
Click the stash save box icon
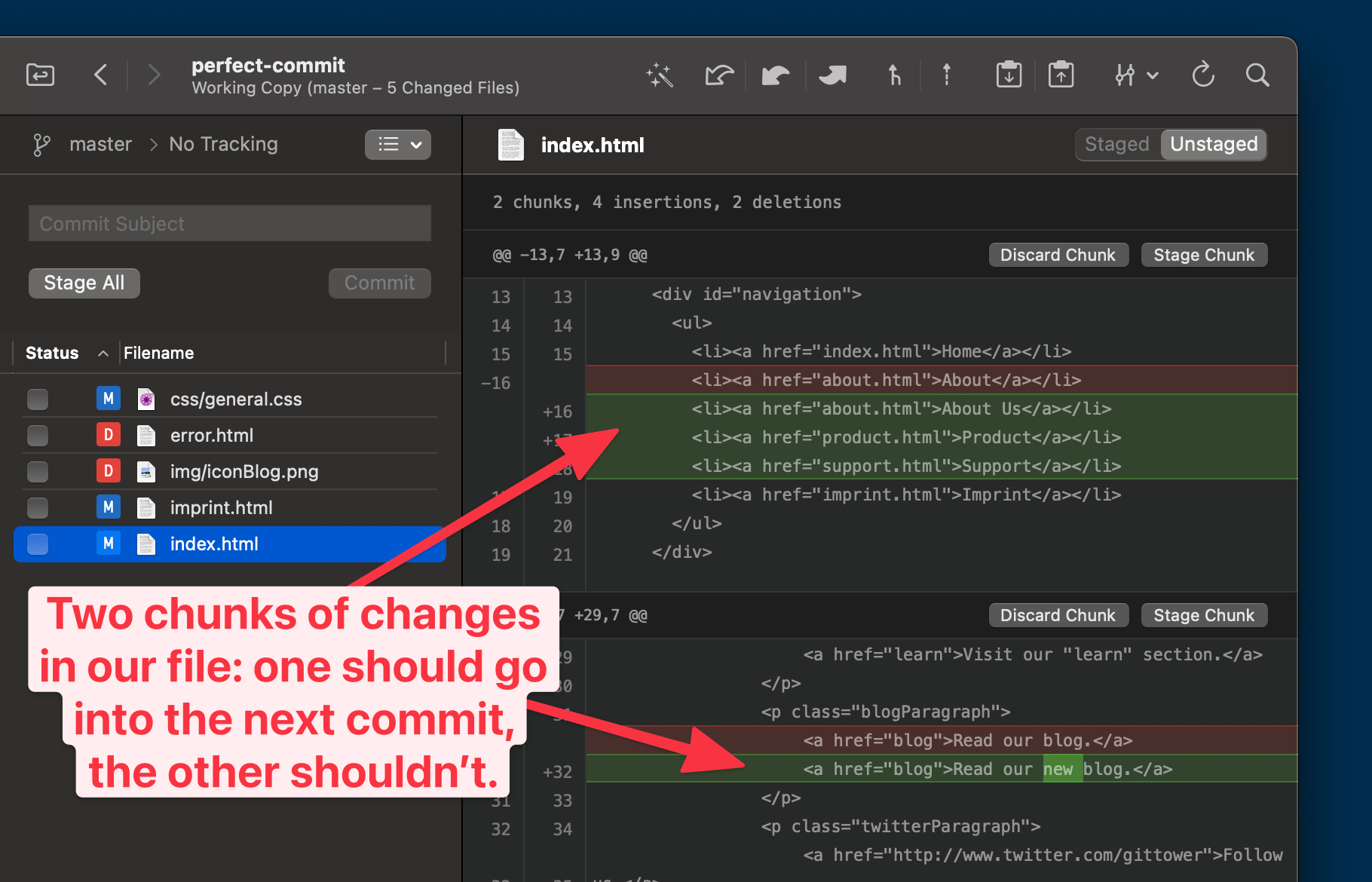1009,75
